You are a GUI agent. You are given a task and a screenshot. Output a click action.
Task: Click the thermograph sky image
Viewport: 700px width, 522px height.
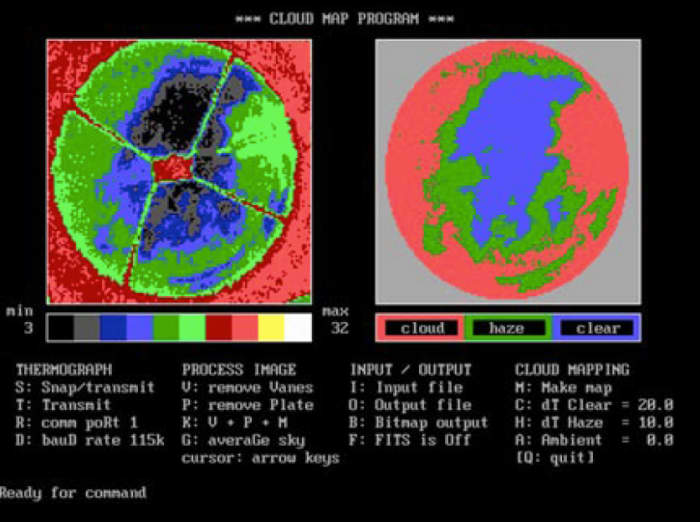pyautogui.click(x=179, y=172)
